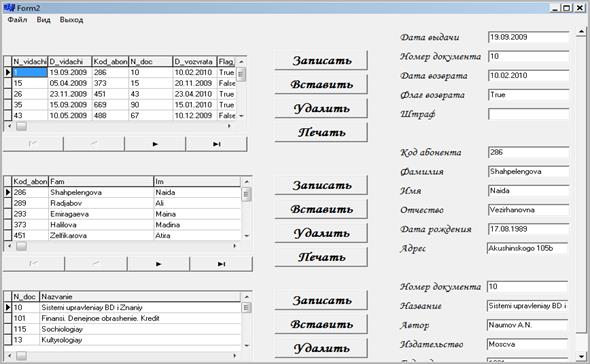Image resolution: width=590 pixels, height=364 pixels.
Task: Click Выход in the menu bar
Action: click(x=71, y=20)
